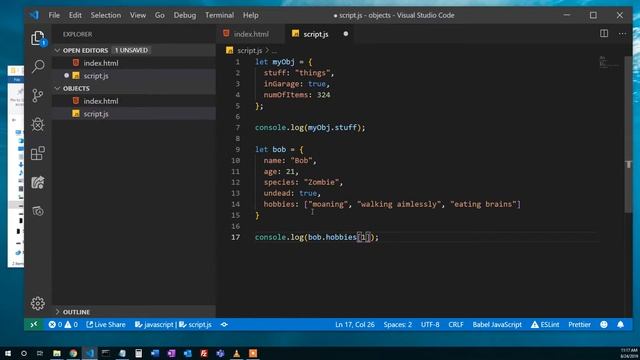Click Live Share in status bar
The image size is (640, 360).
point(106,324)
